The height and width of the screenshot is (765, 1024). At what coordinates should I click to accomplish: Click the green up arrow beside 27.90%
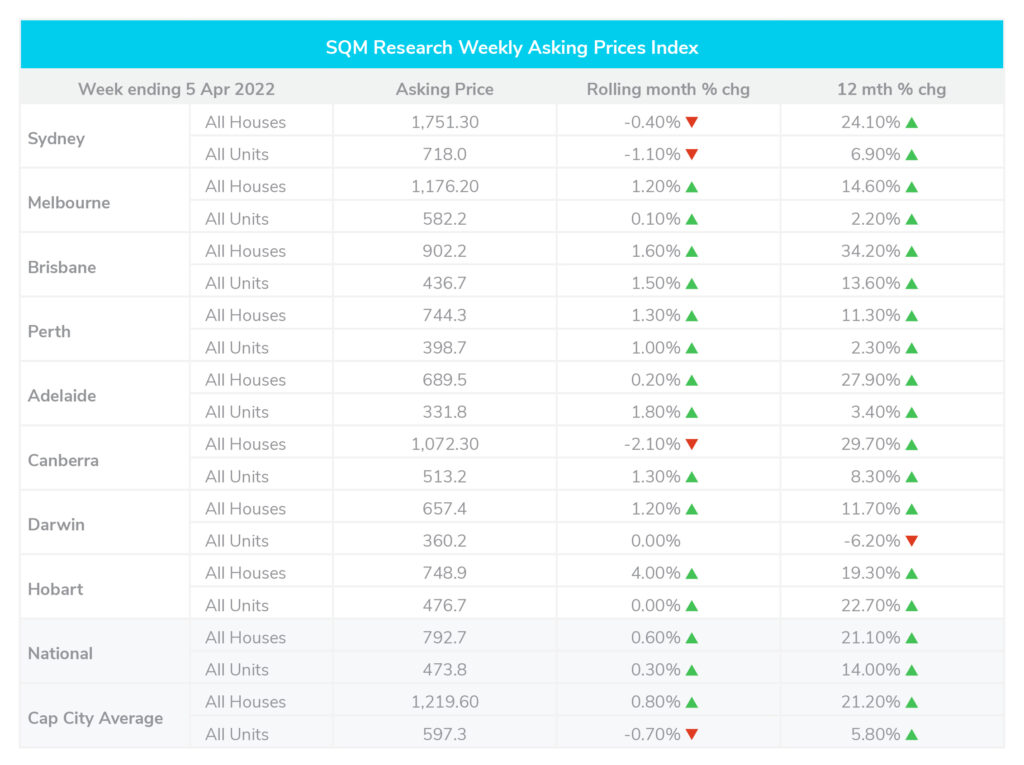coord(912,380)
